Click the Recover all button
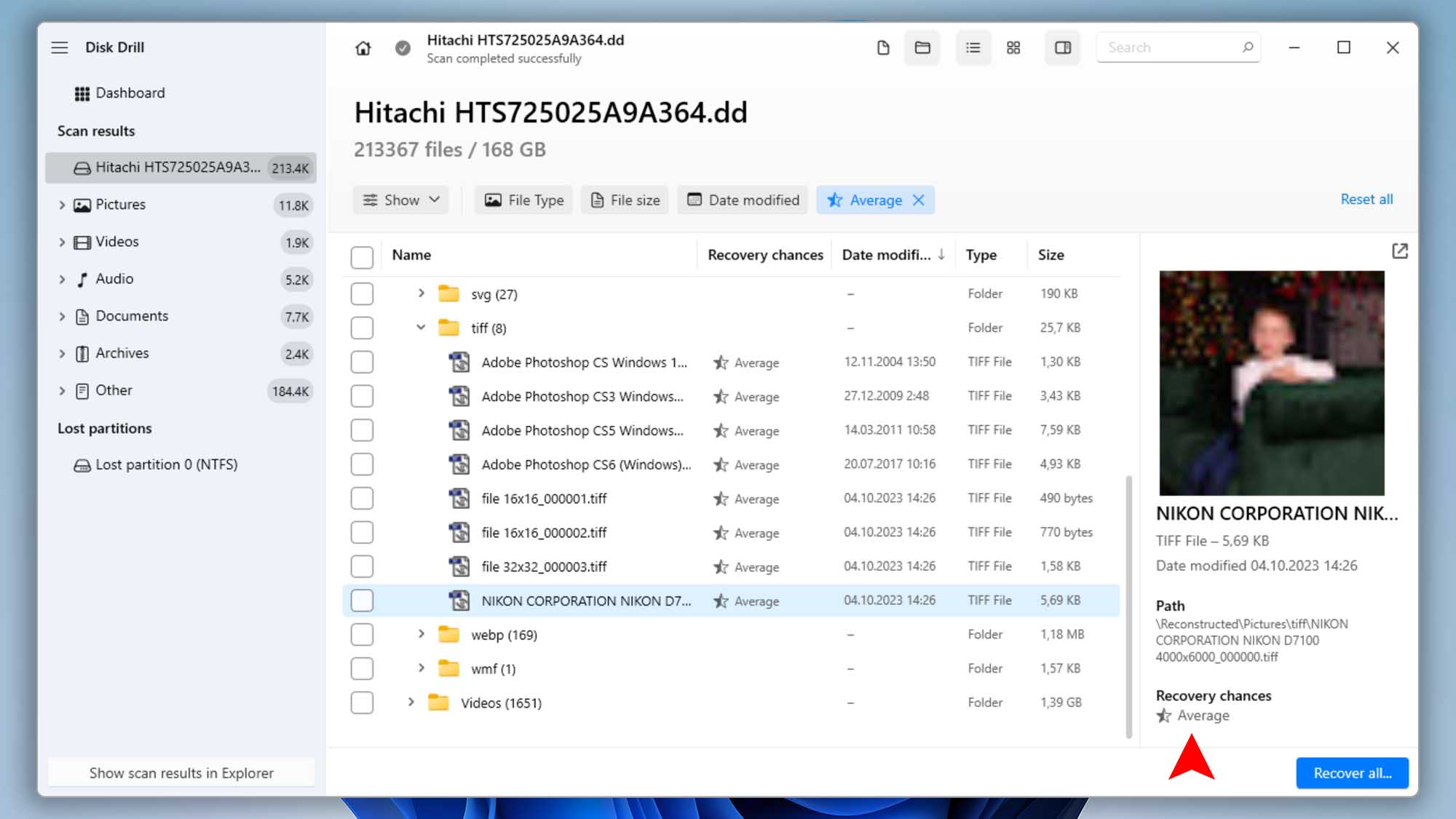 [1352, 773]
